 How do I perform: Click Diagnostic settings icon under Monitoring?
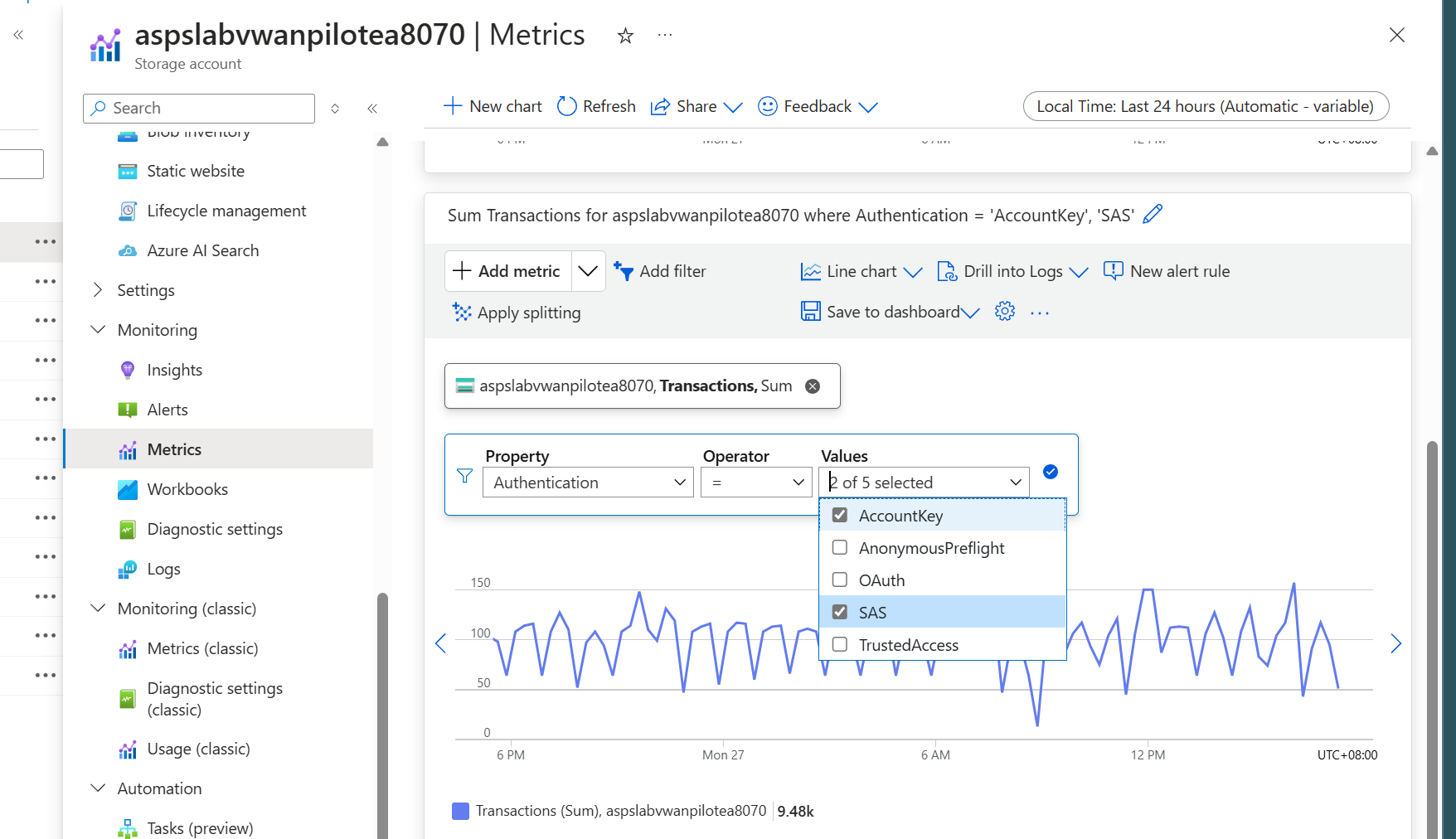point(128,530)
